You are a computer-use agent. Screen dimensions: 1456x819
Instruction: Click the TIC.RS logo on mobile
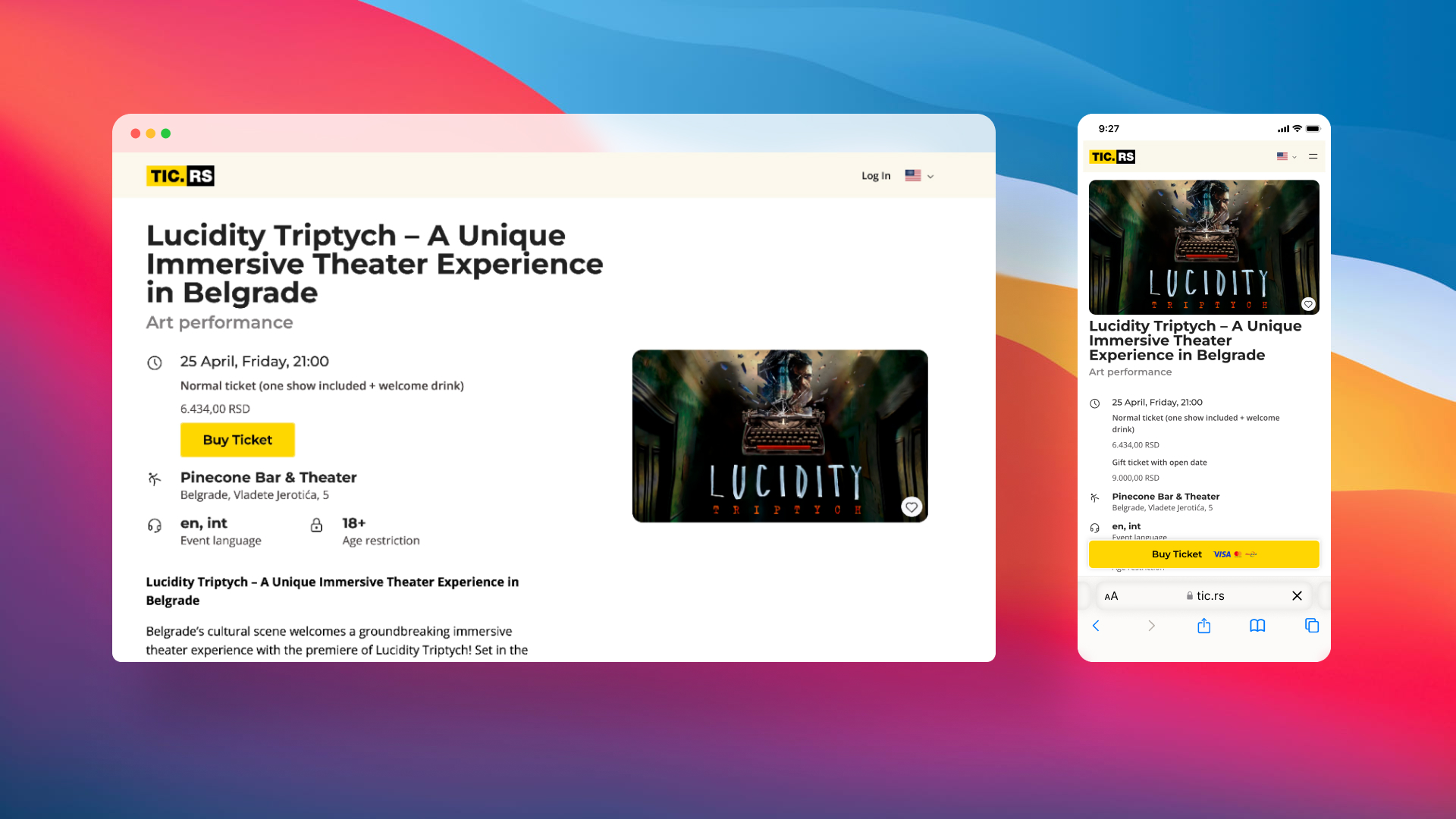point(1112,157)
